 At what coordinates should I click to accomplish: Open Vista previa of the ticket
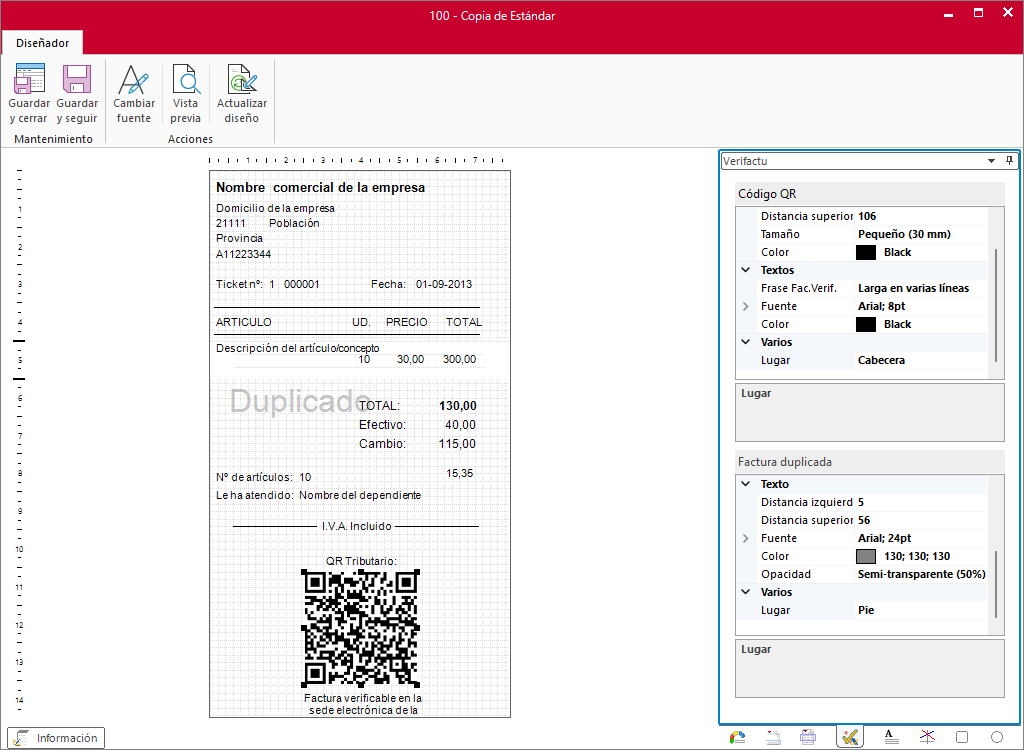[185, 93]
